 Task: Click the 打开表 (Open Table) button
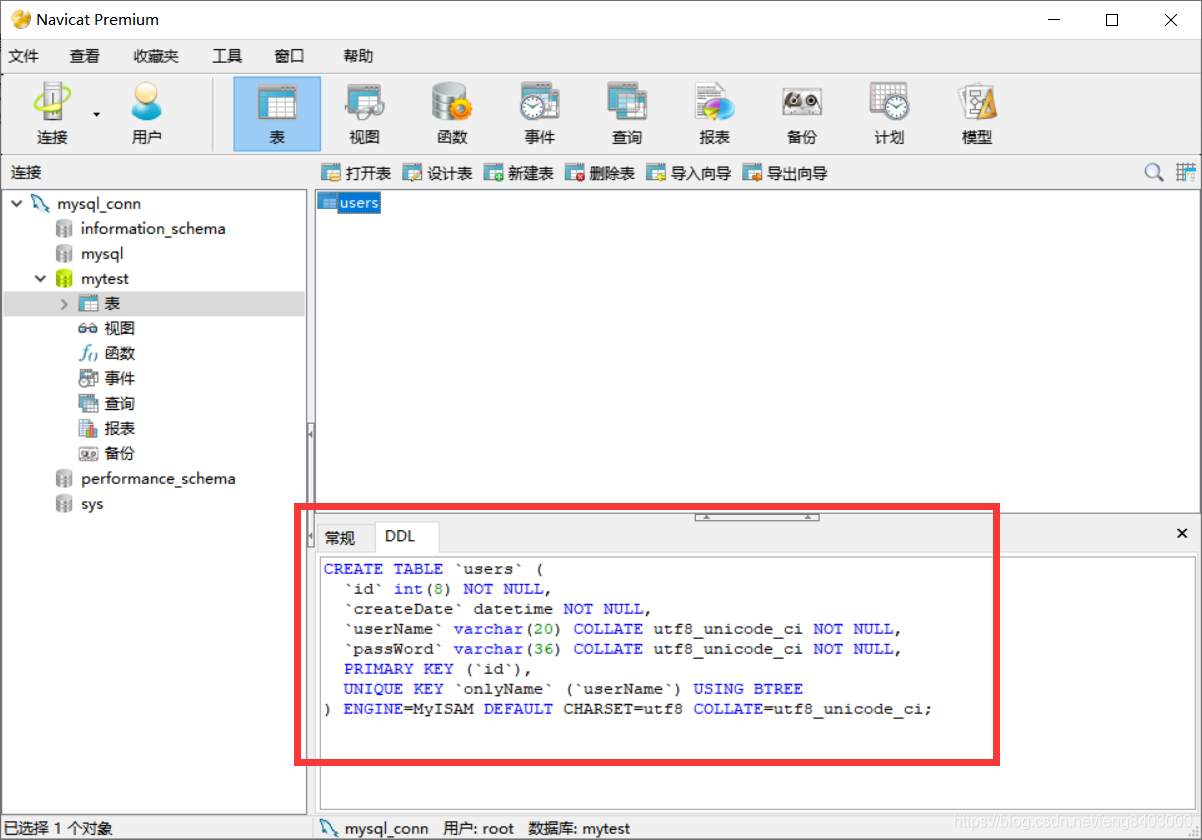pyautogui.click(x=356, y=173)
